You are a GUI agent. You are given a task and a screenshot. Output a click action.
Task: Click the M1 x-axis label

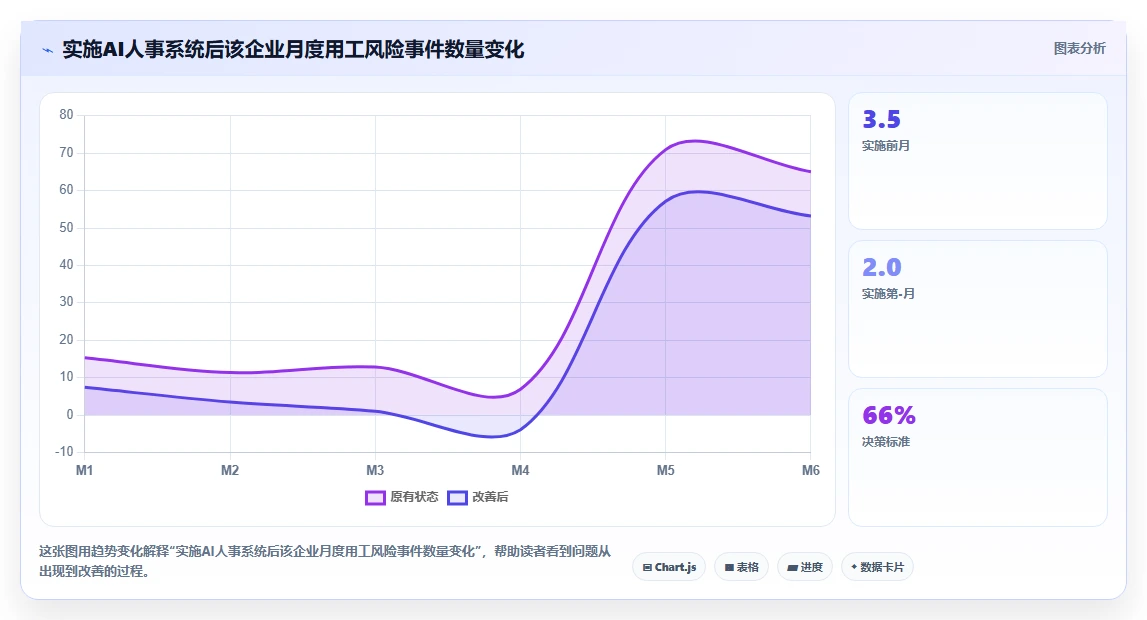click(84, 470)
